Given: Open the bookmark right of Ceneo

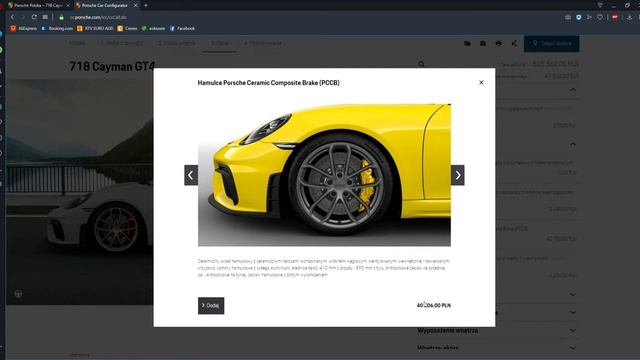Looking at the screenshot, I should pyautogui.click(x=153, y=29).
